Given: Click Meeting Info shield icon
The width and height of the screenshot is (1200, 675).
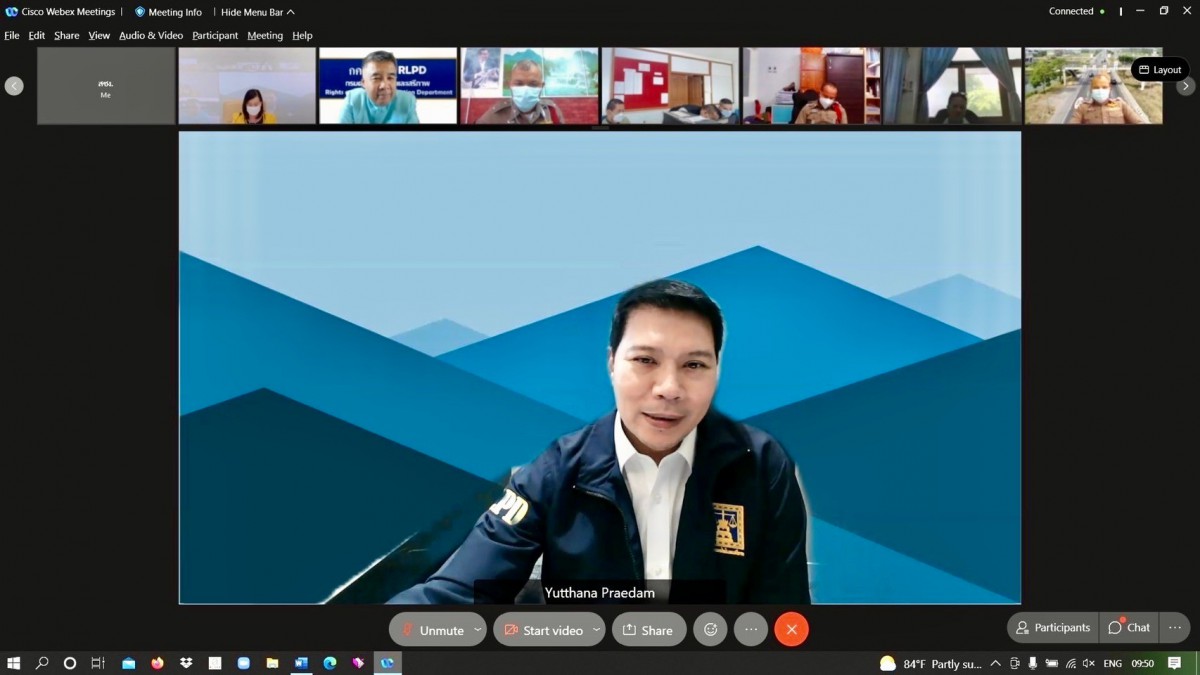Looking at the screenshot, I should pos(140,12).
